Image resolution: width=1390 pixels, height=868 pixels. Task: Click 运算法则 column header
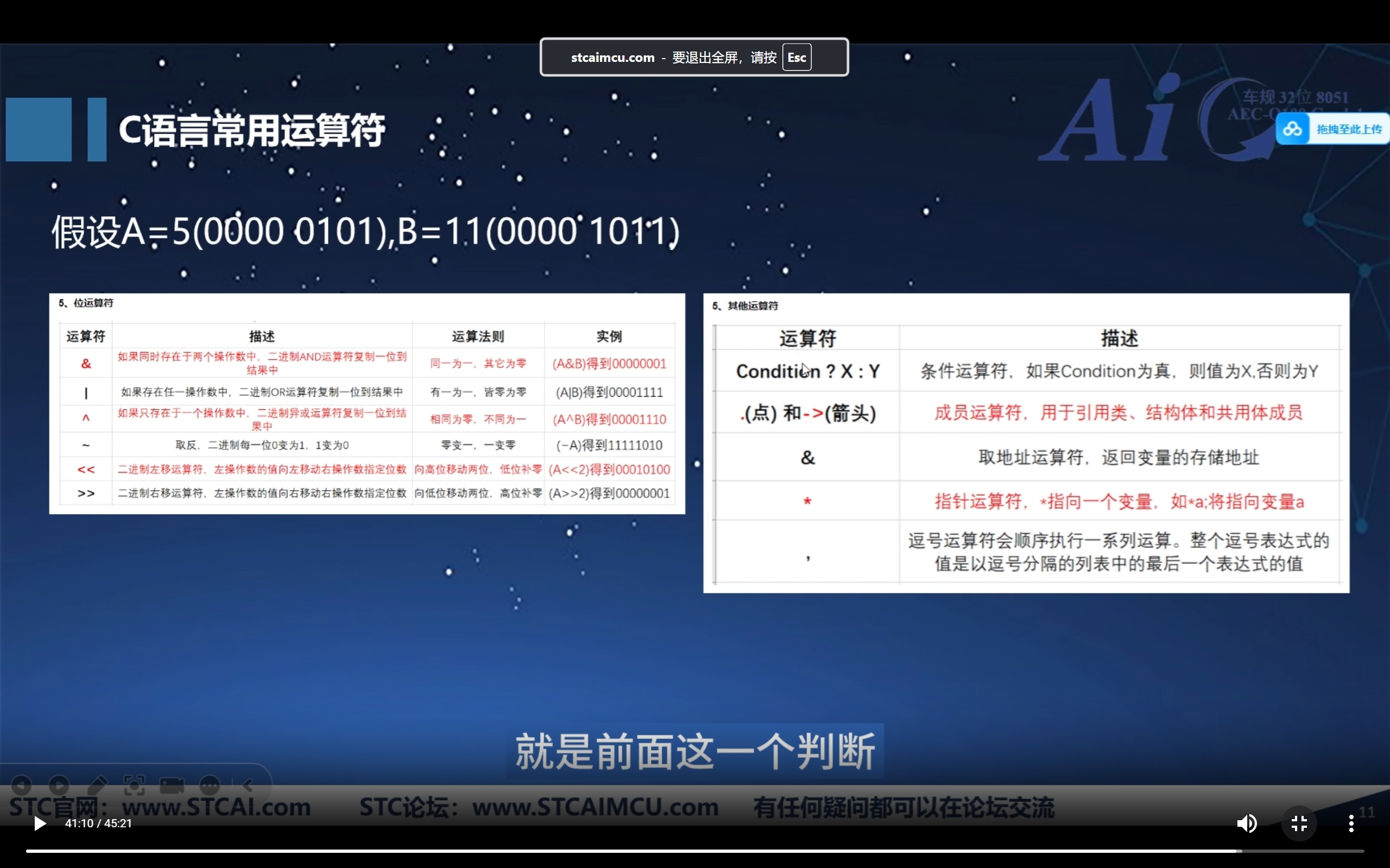[x=478, y=337]
